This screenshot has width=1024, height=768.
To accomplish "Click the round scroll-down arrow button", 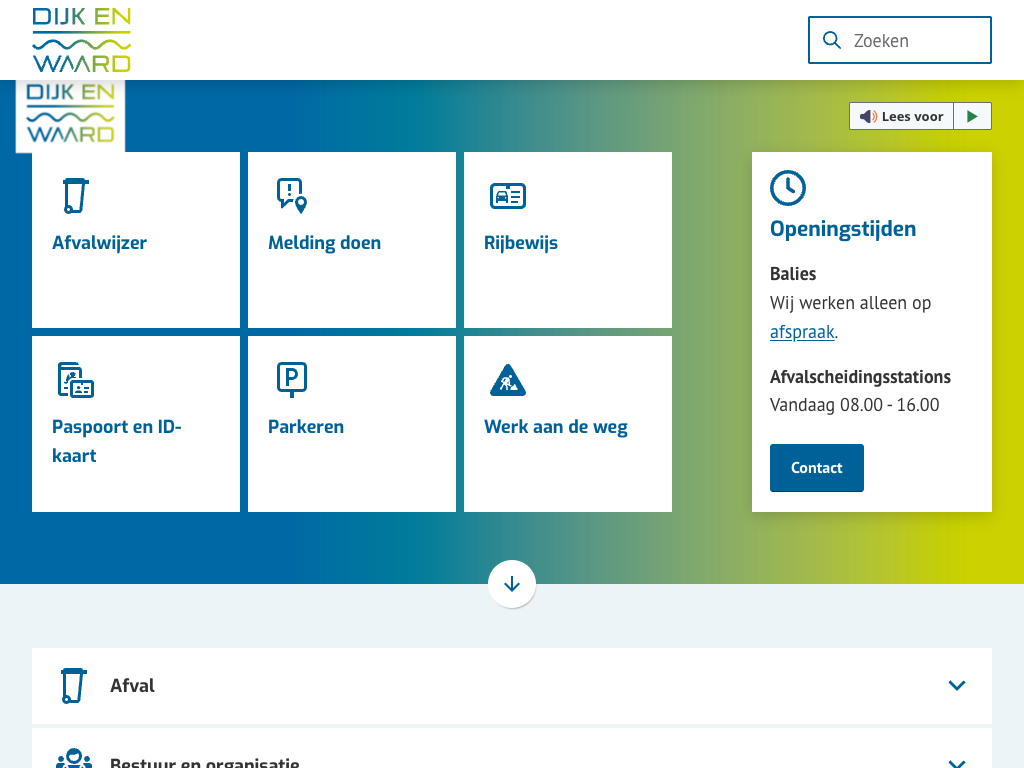I will (512, 584).
